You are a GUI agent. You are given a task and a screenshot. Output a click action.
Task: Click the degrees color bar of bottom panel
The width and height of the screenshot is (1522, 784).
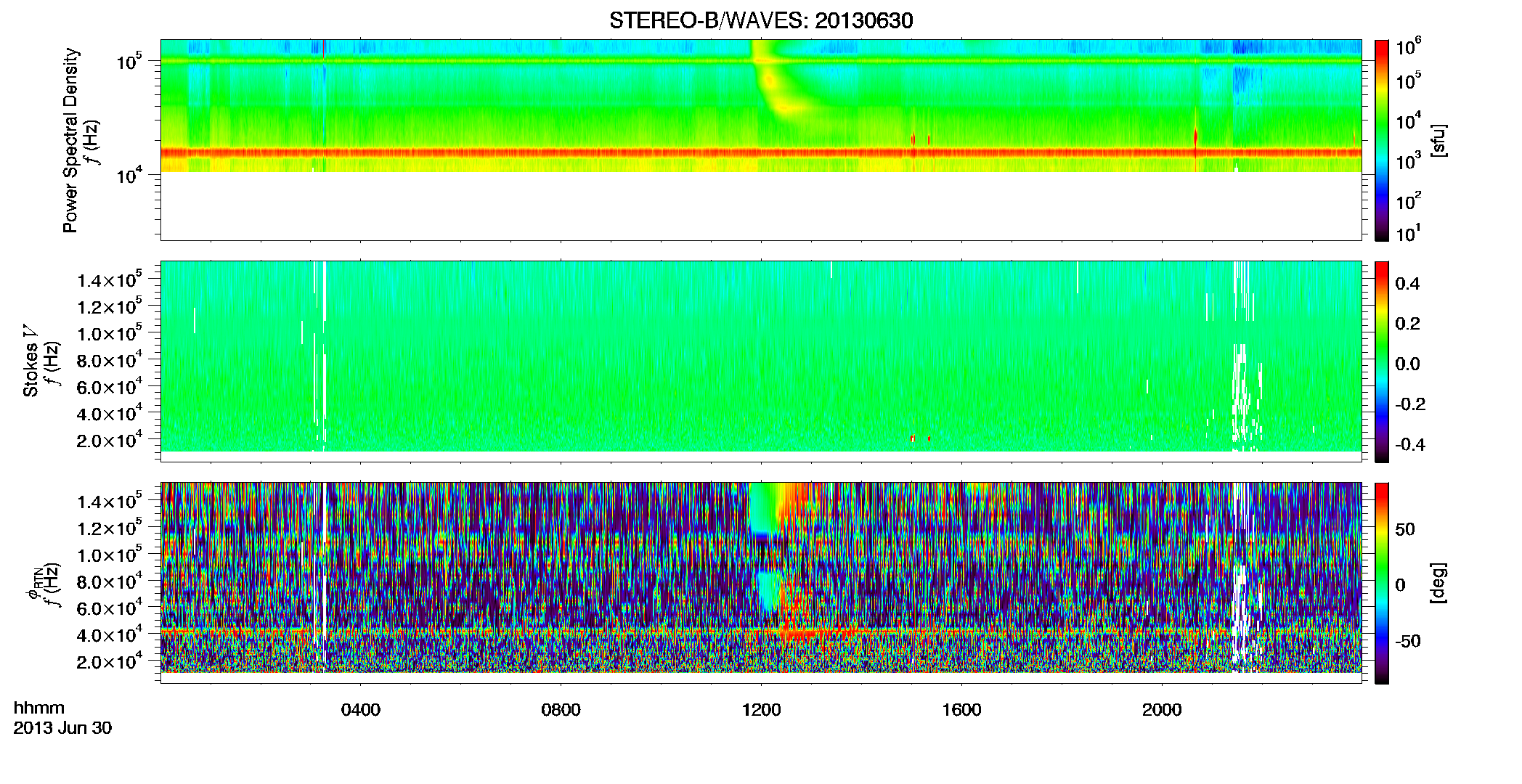tap(1382, 583)
